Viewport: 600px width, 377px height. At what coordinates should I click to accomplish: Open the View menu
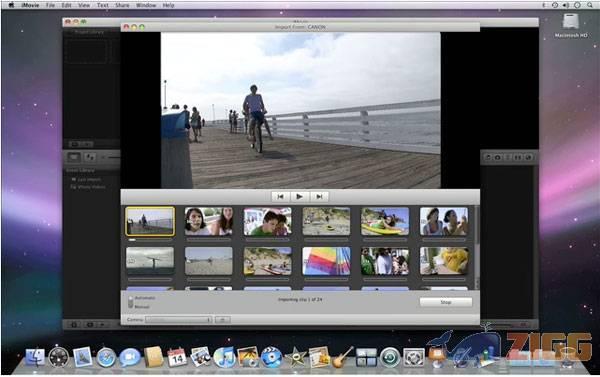tap(84, 5)
